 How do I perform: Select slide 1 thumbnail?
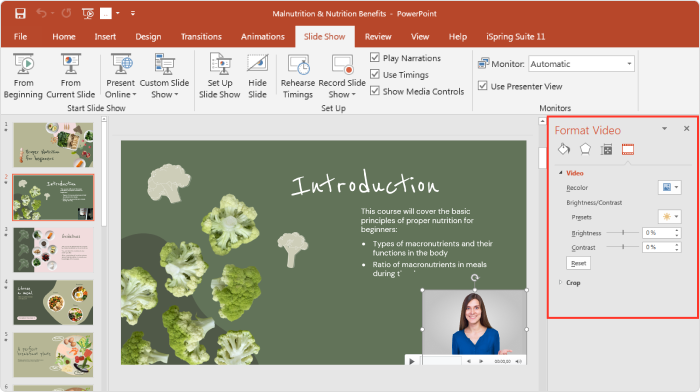pos(53,145)
